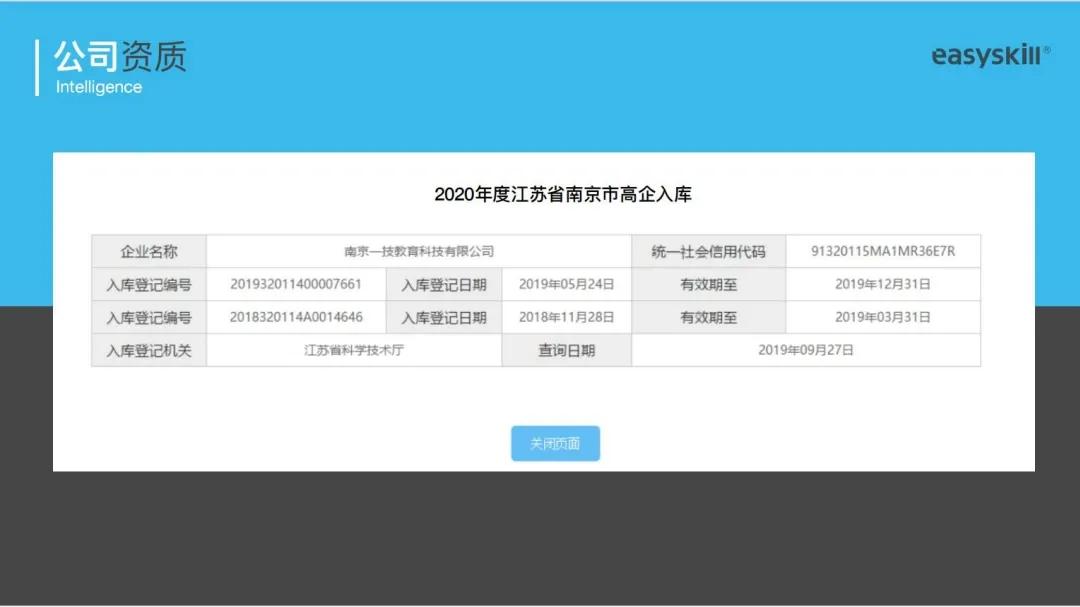Click registration number 201932011400007661
Screen dimensions: 1080x607
click(x=295, y=284)
